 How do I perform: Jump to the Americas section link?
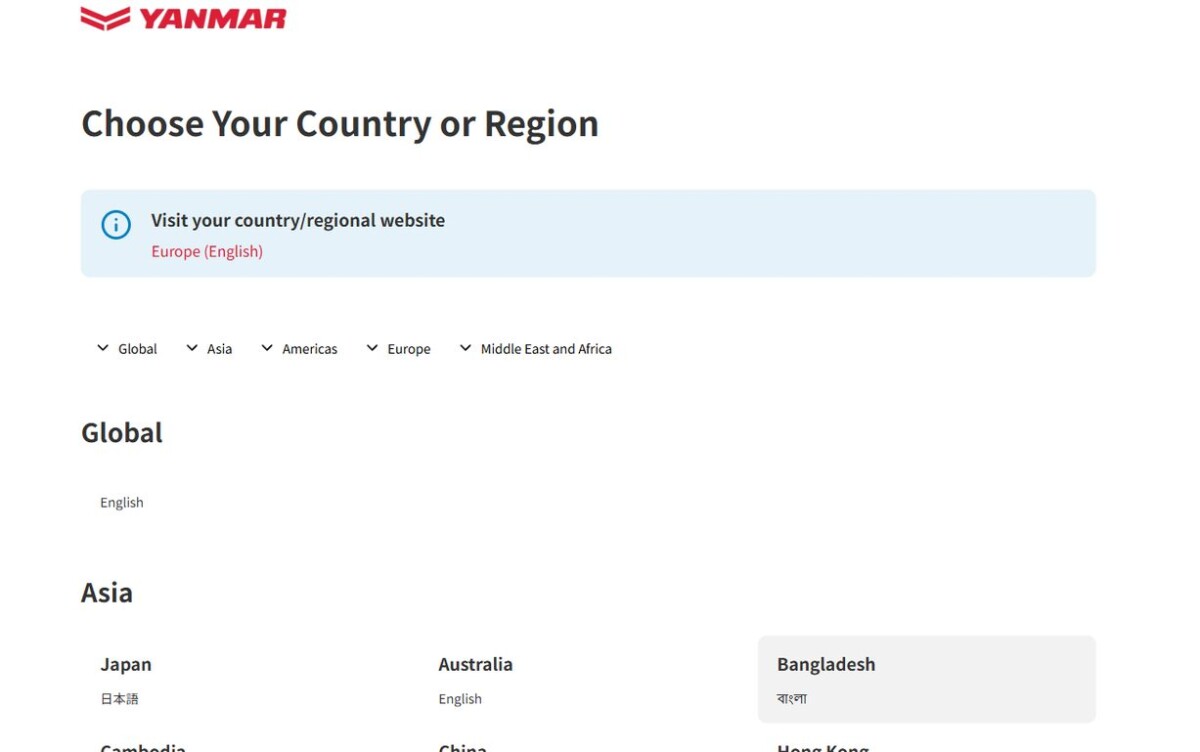310,349
